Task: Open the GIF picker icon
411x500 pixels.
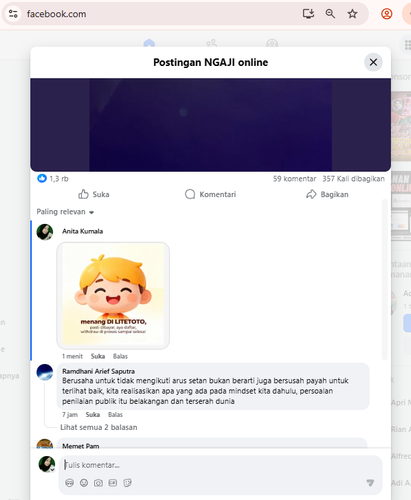Action: (113, 483)
